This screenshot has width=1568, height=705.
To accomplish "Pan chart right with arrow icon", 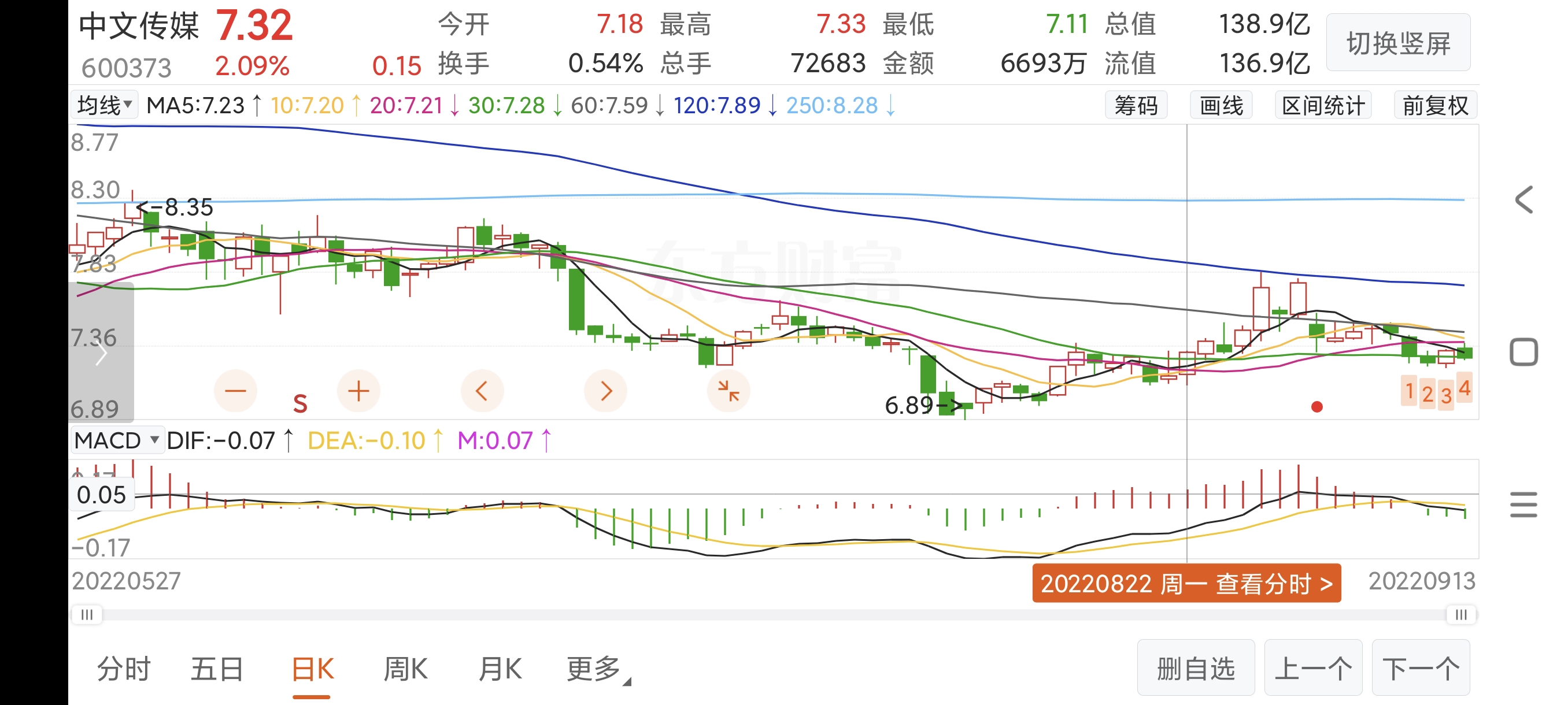I will [605, 391].
